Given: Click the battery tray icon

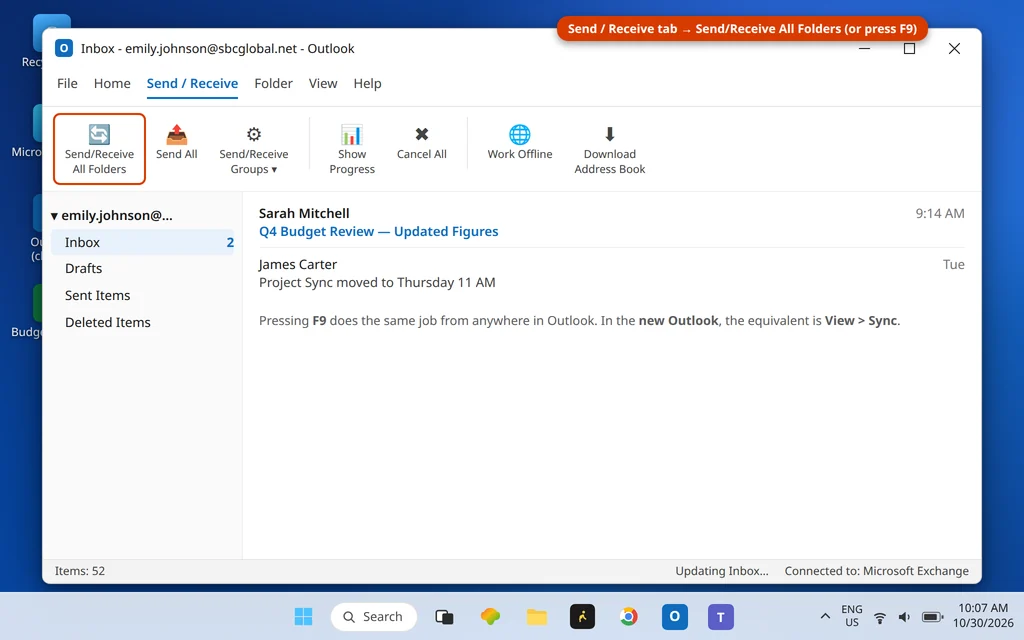Looking at the screenshot, I should 933,616.
